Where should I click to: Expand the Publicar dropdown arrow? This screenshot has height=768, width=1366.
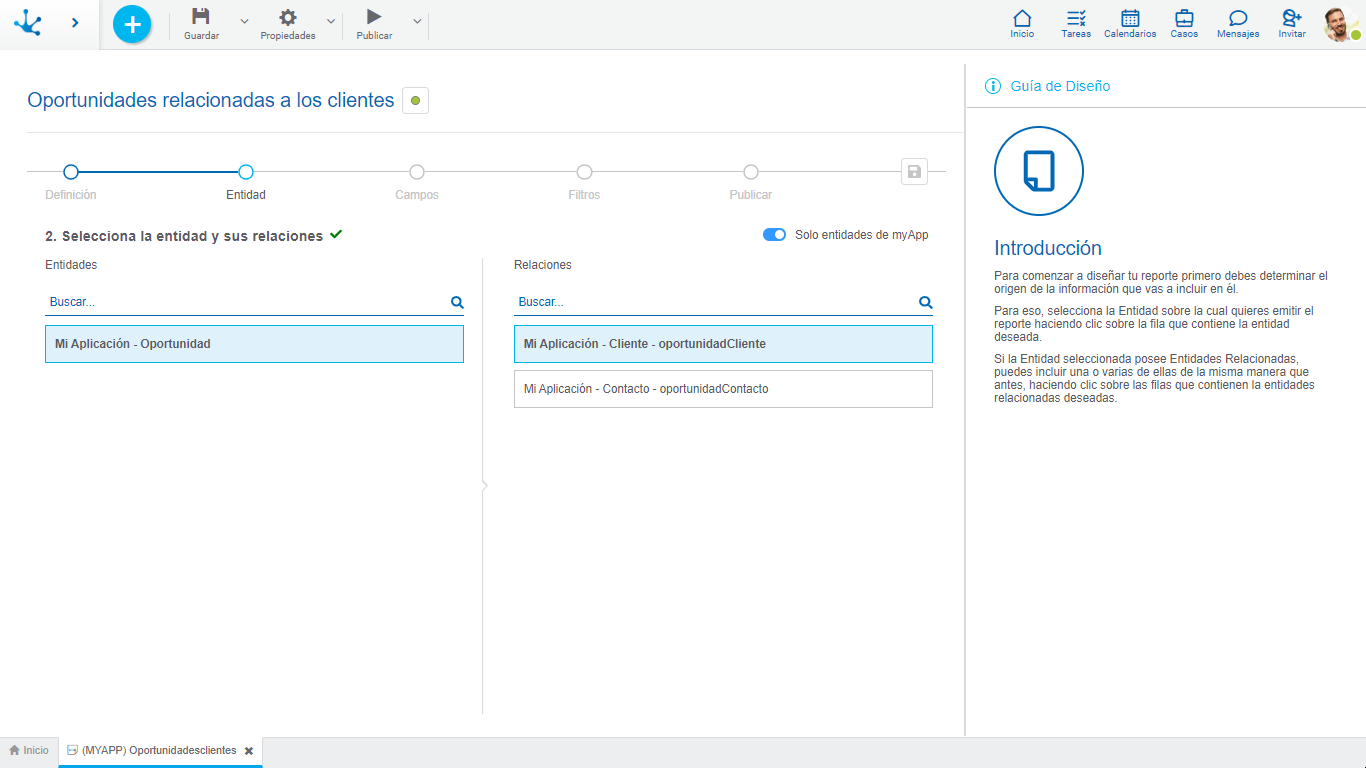(417, 21)
